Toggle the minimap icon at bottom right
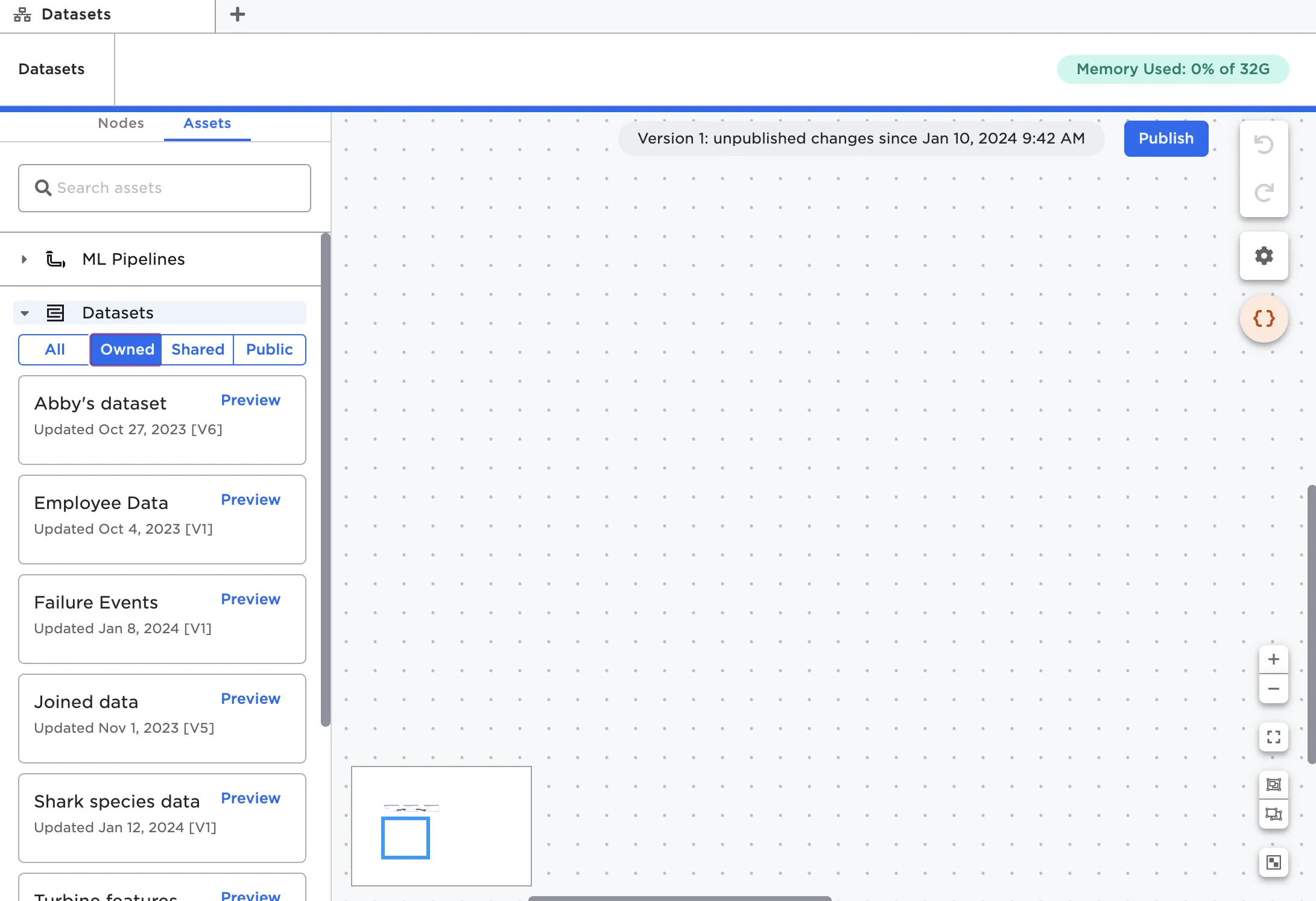The height and width of the screenshot is (901, 1316). click(1273, 862)
